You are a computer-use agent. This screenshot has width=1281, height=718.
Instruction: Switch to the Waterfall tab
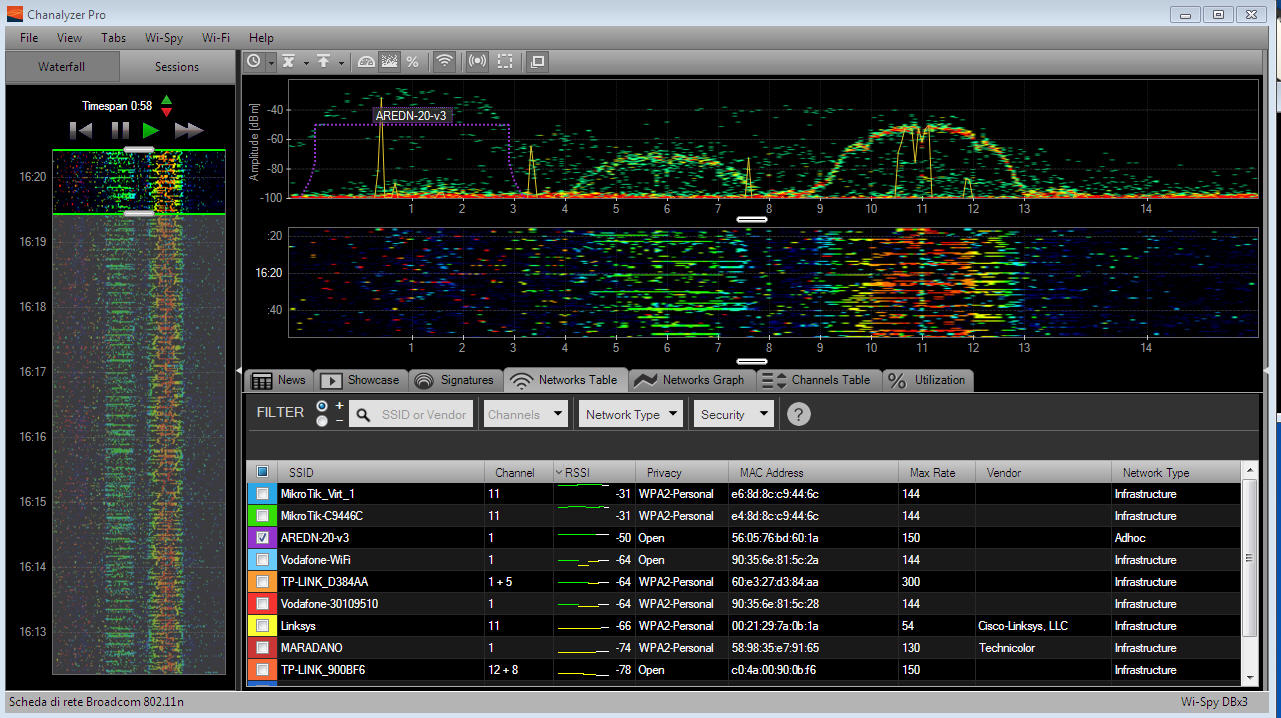click(63, 67)
